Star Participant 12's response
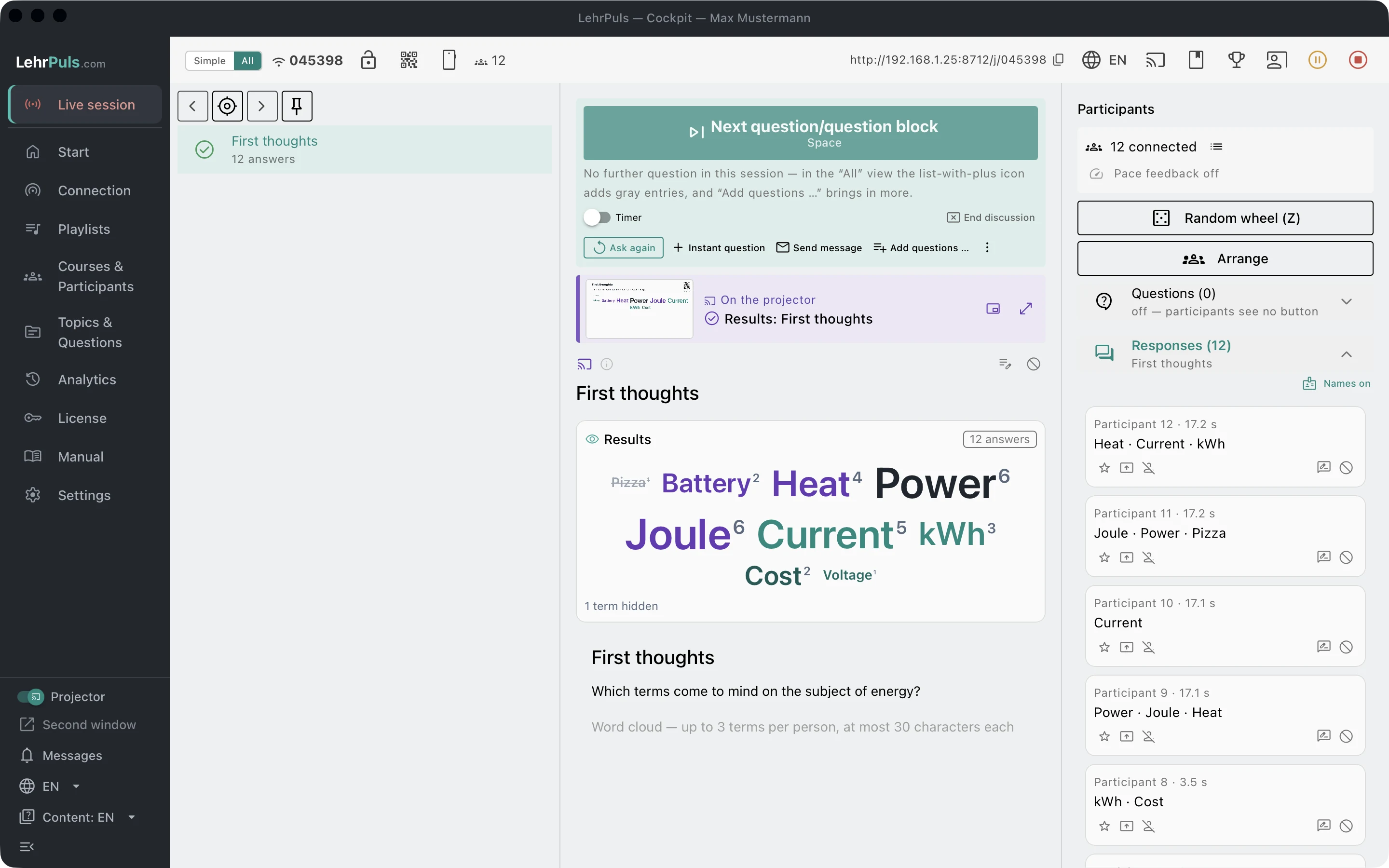 (1104, 468)
